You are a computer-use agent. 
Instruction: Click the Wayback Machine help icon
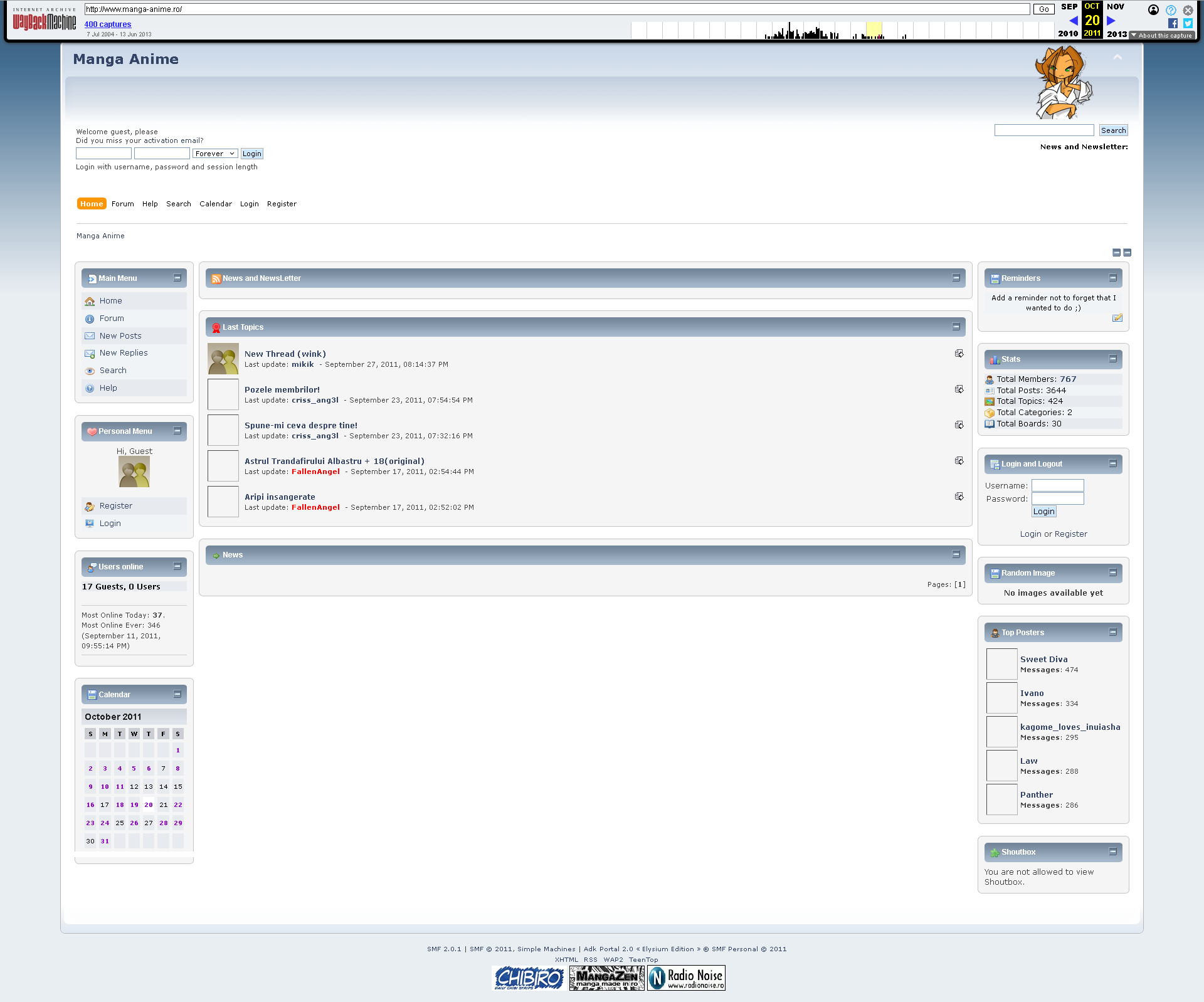[1171, 10]
